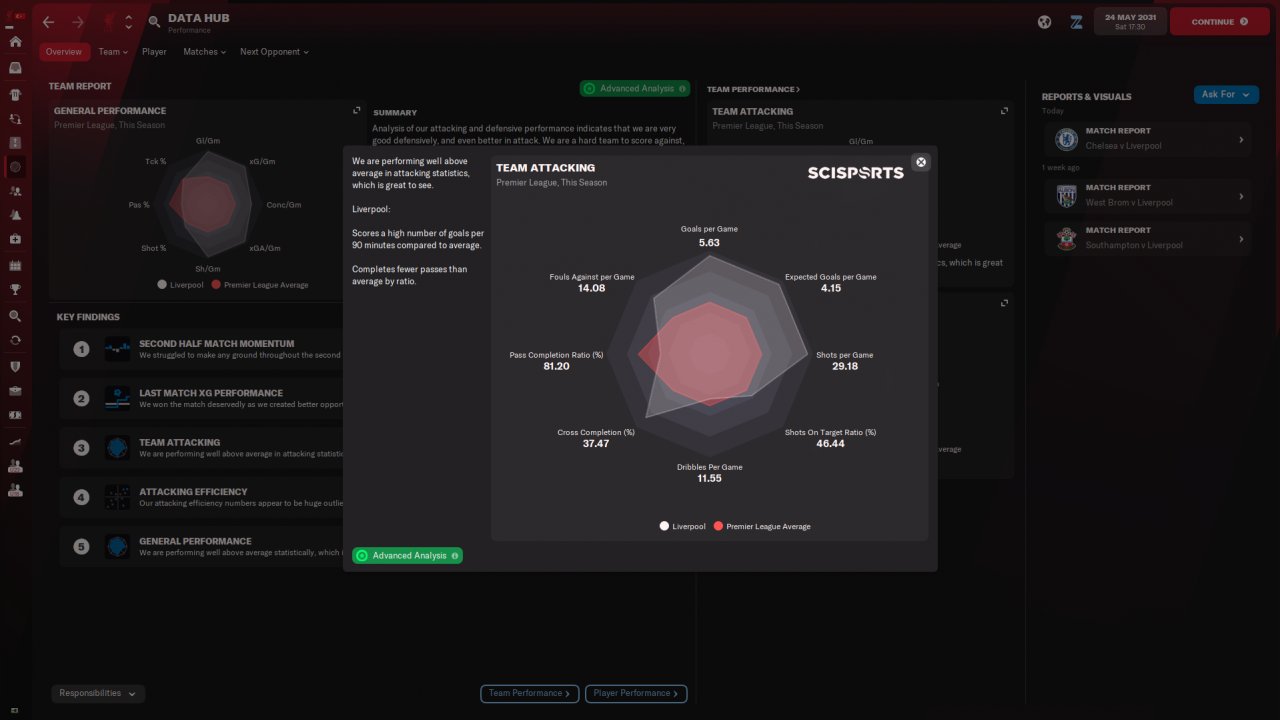Click the Liverpool legend dot under General Performance

(162, 285)
